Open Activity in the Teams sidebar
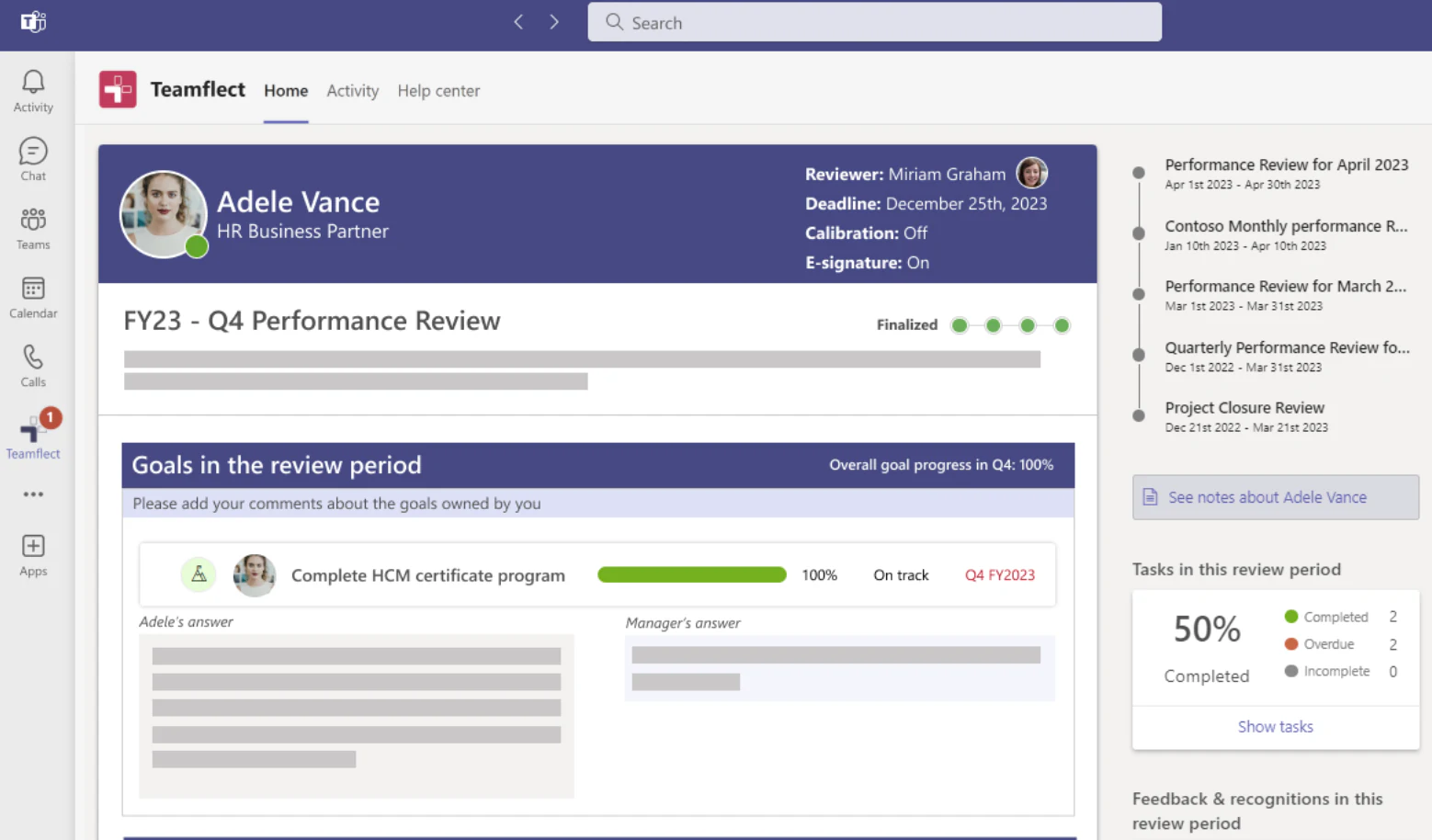 pos(33,92)
